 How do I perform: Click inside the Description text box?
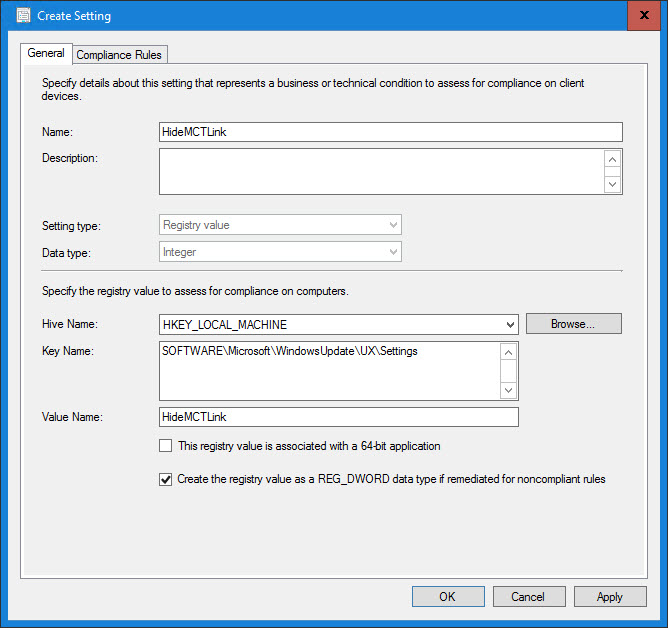[382, 171]
